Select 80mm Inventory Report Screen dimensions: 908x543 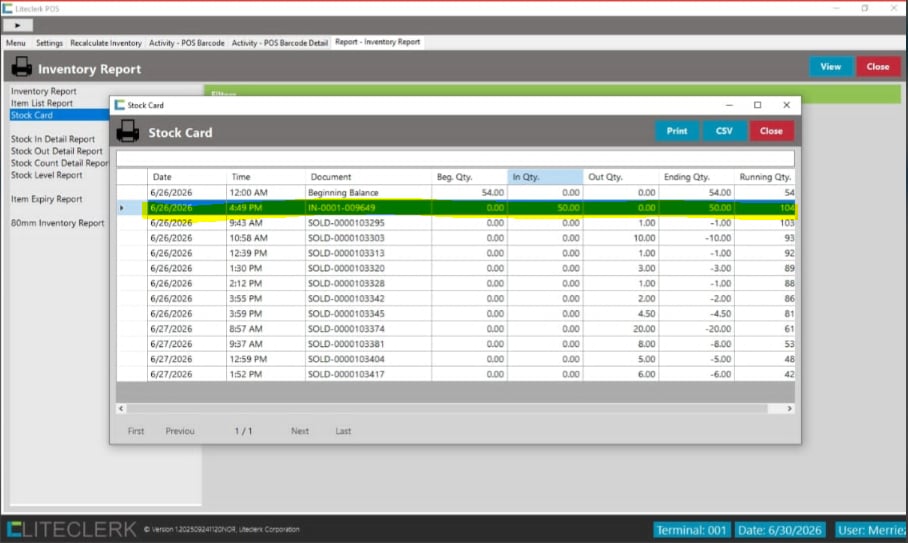(x=57, y=223)
